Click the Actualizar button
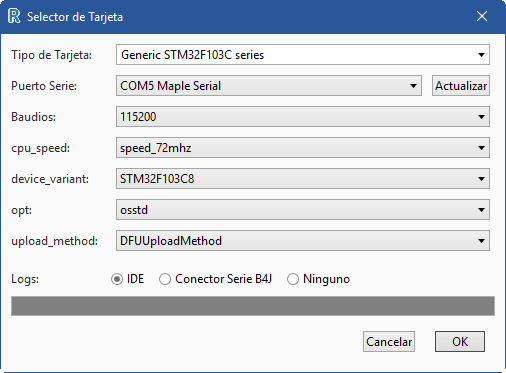Viewport: 506px width, 373px height. 461,86
